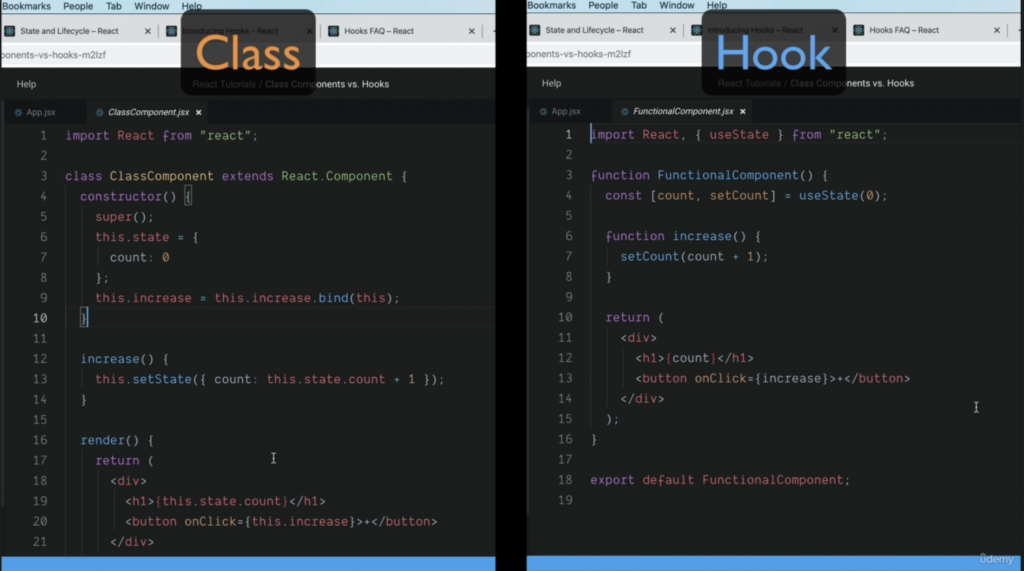This screenshot has width=1024, height=571.
Task: Open editor Help menu in left sandbox
Action: tap(26, 84)
